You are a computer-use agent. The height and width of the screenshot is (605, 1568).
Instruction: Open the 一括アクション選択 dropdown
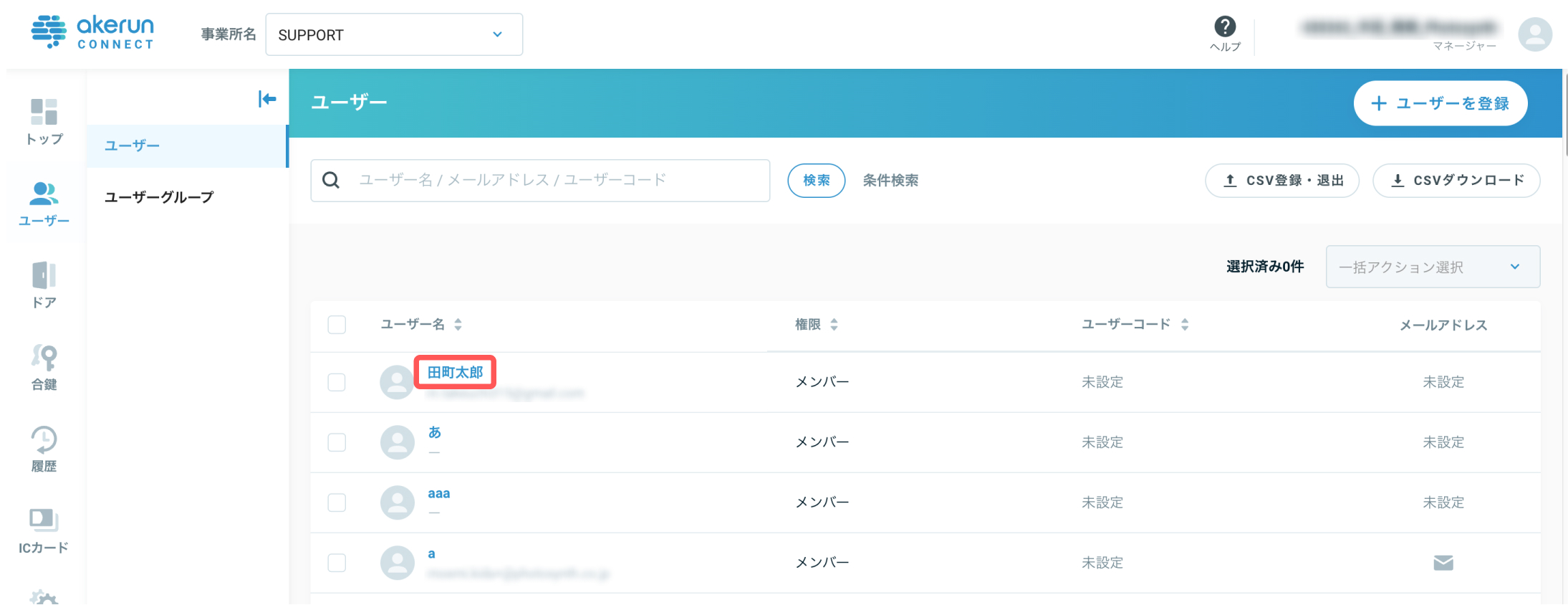(1433, 267)
